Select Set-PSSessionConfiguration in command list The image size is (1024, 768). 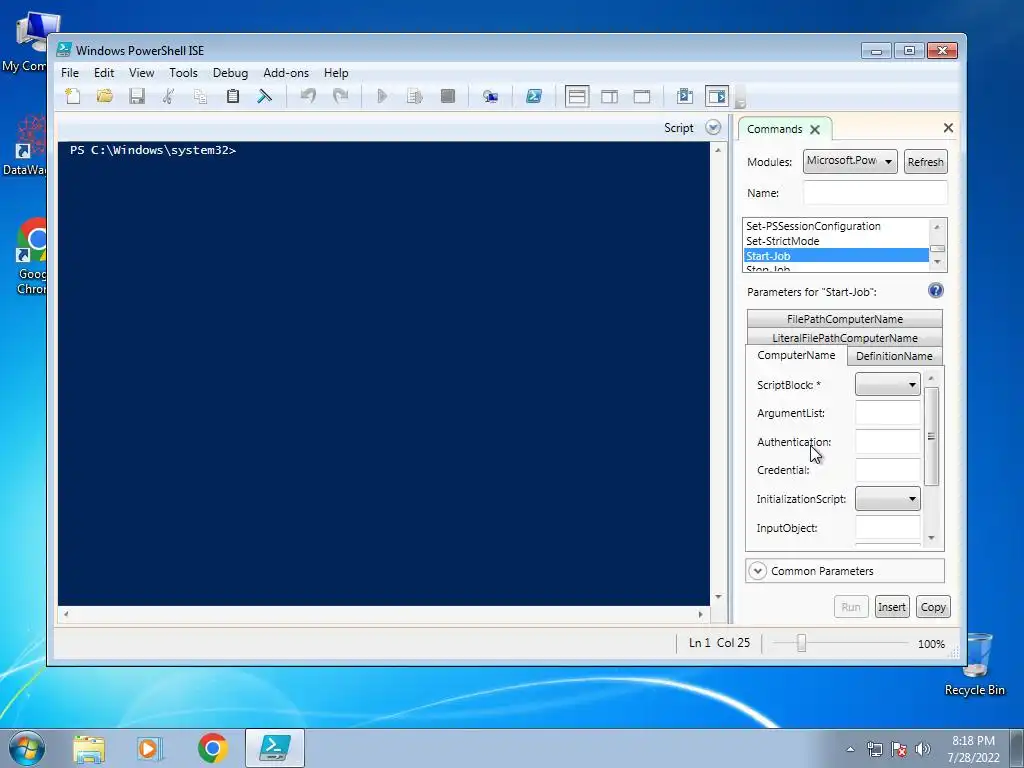pyautogui.click(x=836, y=226)
